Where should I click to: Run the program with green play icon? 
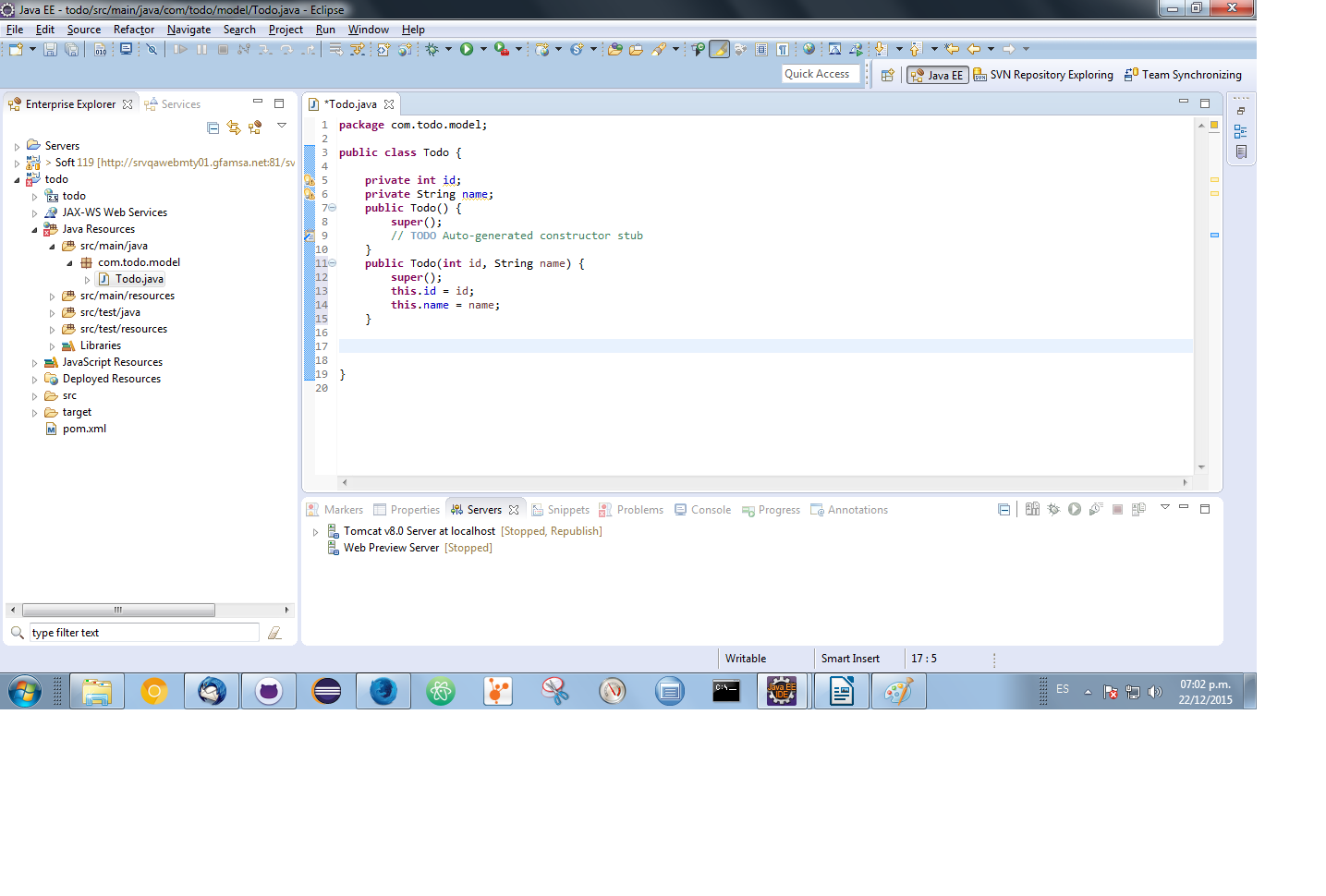(x=467, y=49)
